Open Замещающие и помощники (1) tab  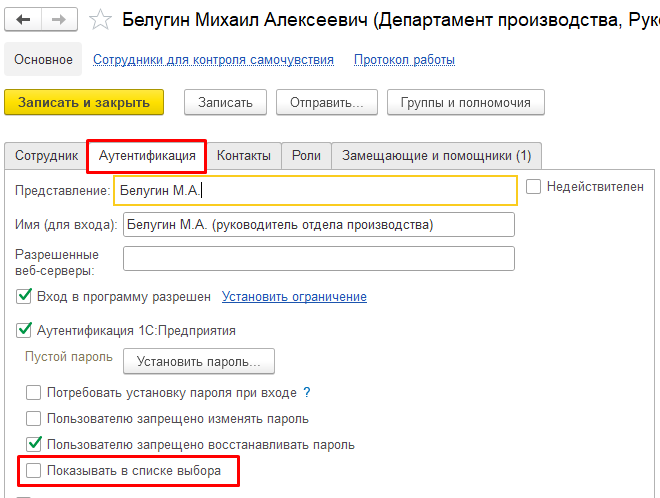tap(436, 156)
